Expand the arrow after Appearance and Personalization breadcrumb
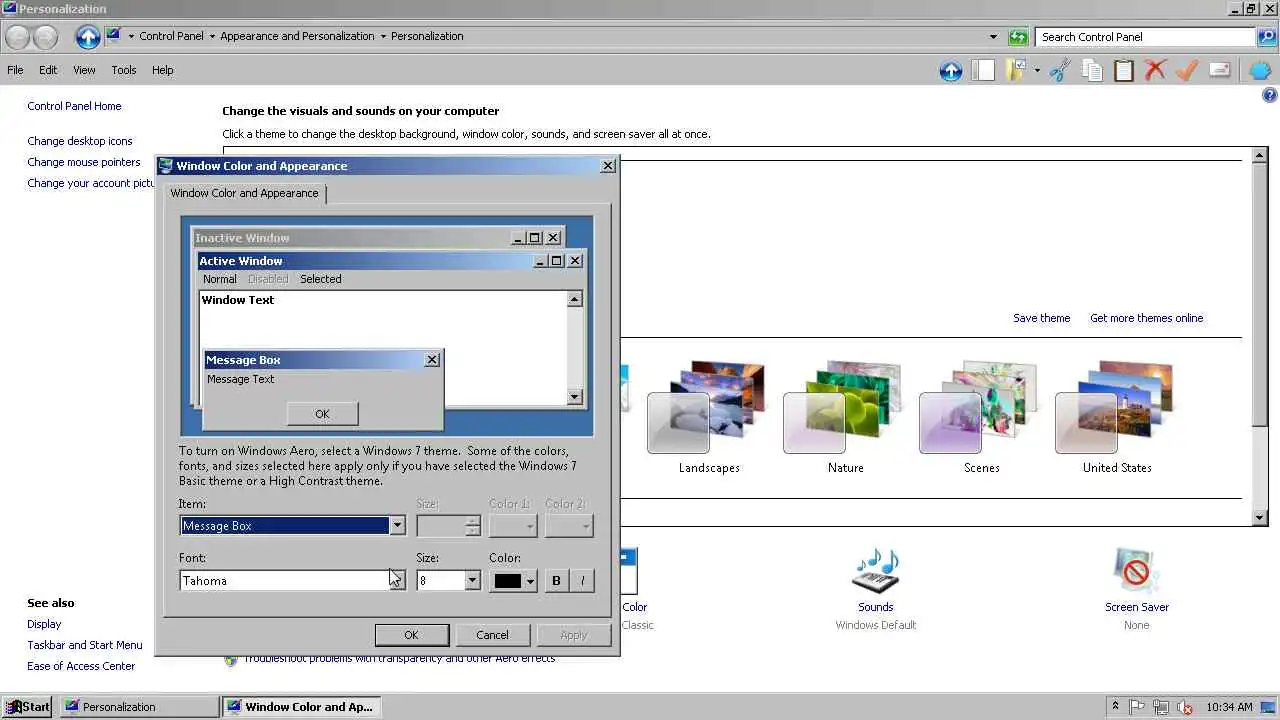 (x=383, y=37)
